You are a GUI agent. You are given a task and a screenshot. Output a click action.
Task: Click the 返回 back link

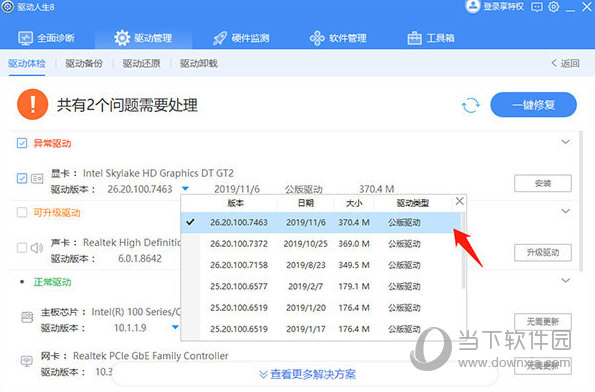[x=565, y=63]
